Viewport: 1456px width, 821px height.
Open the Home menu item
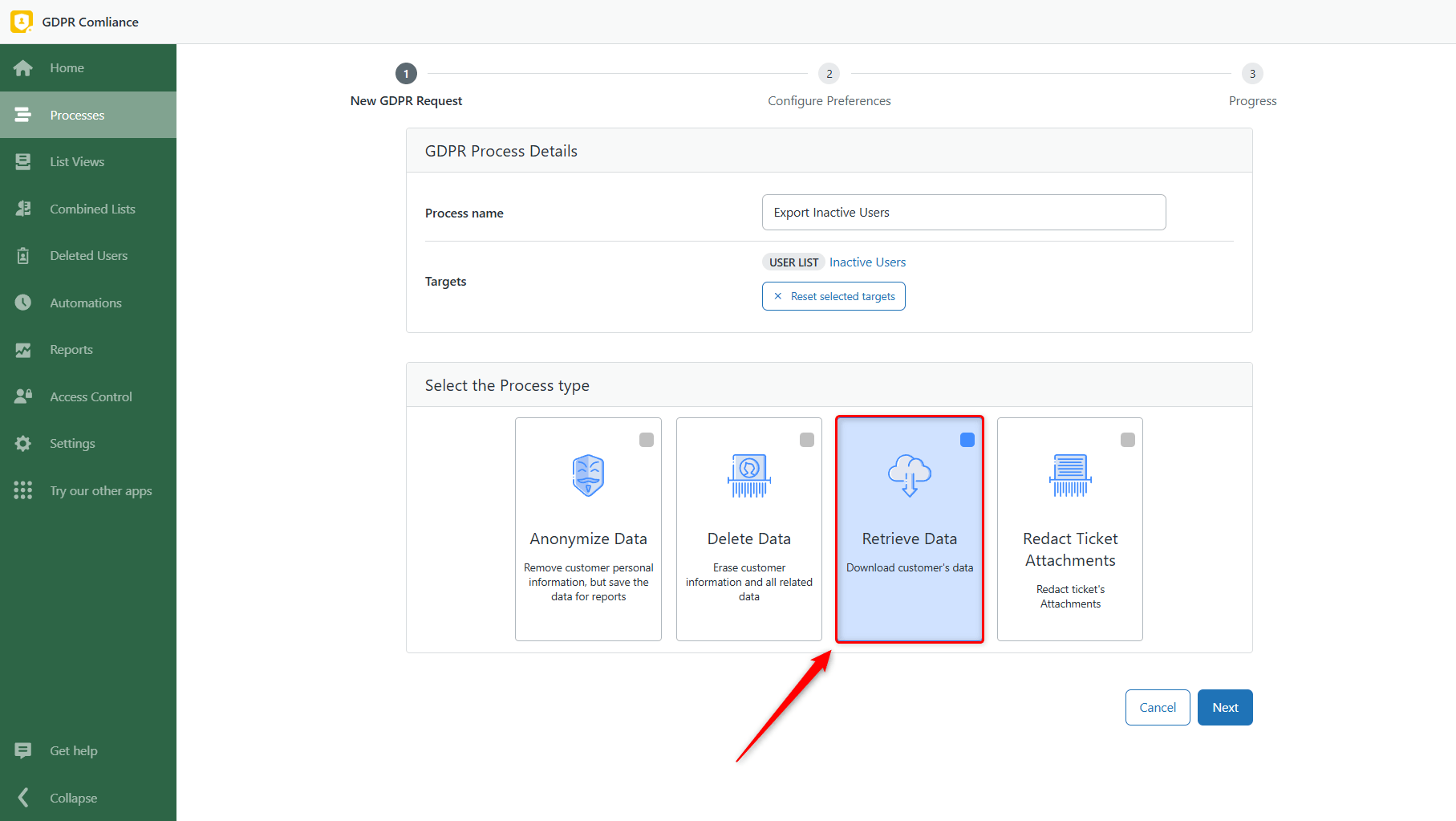coord(88,68)
